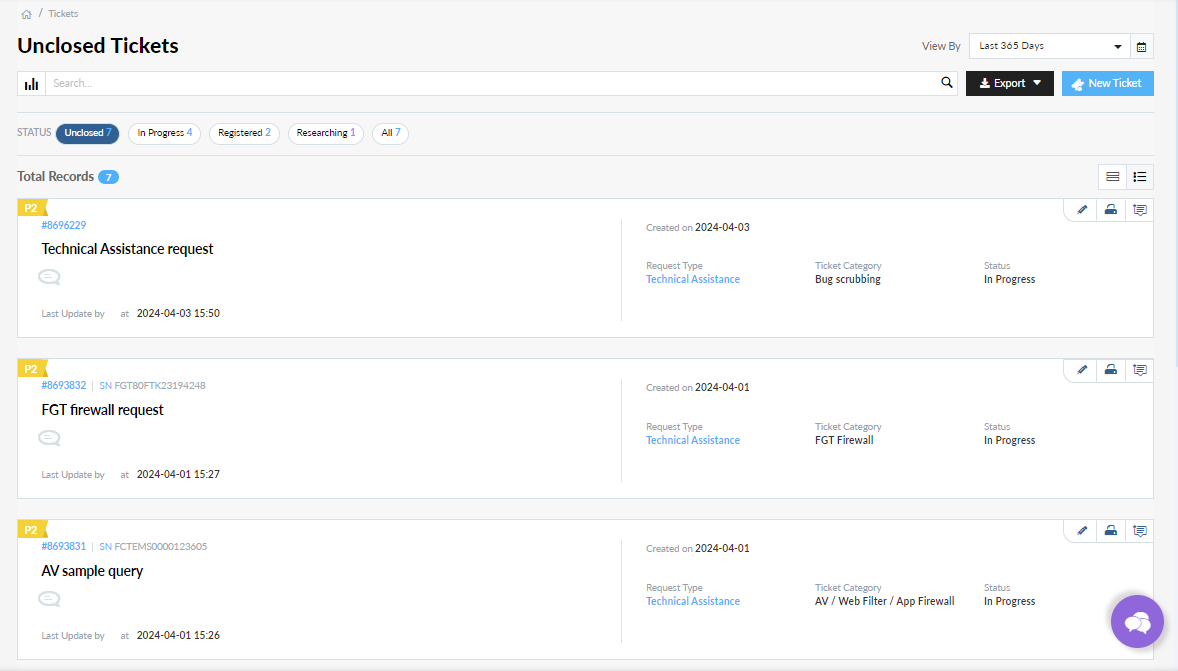Click the print icon on ticket #8696229
Image resolution: width=1178 pixels, height=671 pixels.
(x=1110, y=210)
